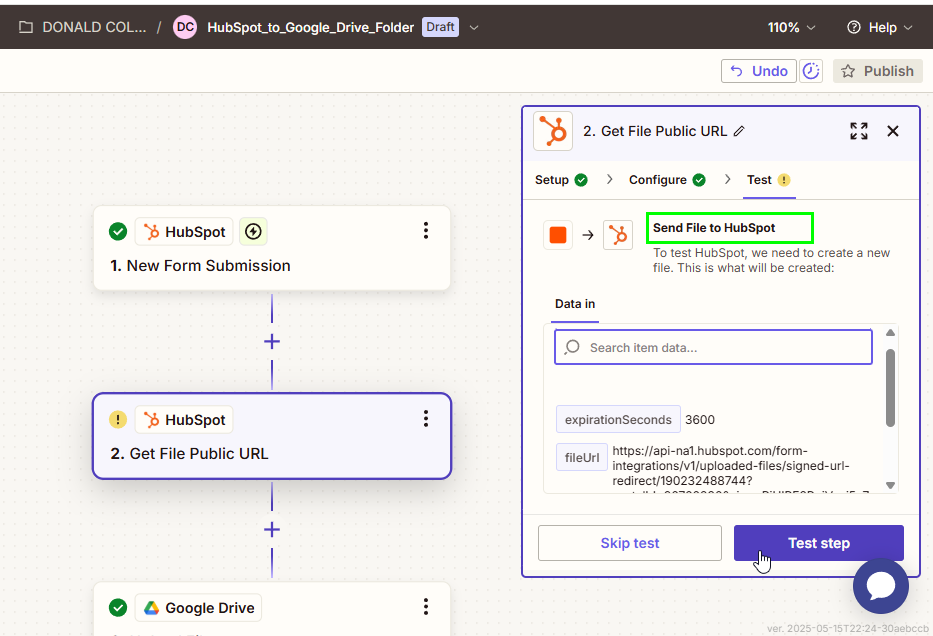The height and width of the screenshot is (636, 933).
Task: Click the Undo button
Action: coord(759,71)
